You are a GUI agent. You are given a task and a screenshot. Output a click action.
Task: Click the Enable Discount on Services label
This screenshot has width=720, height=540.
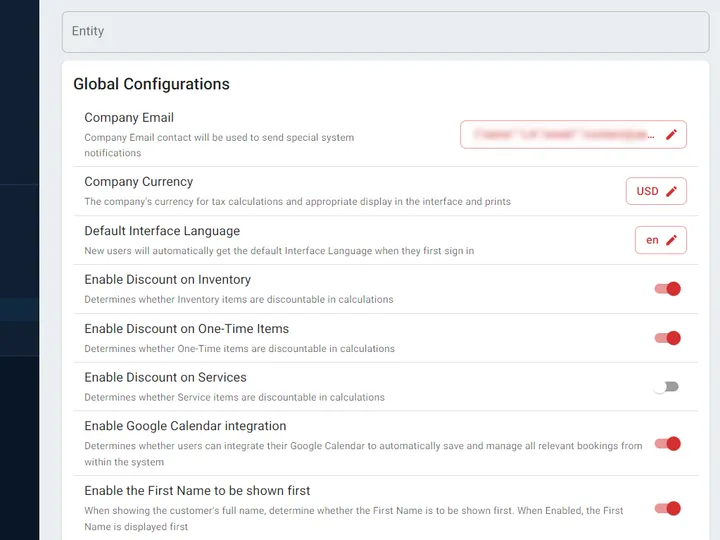pos(165,377)
